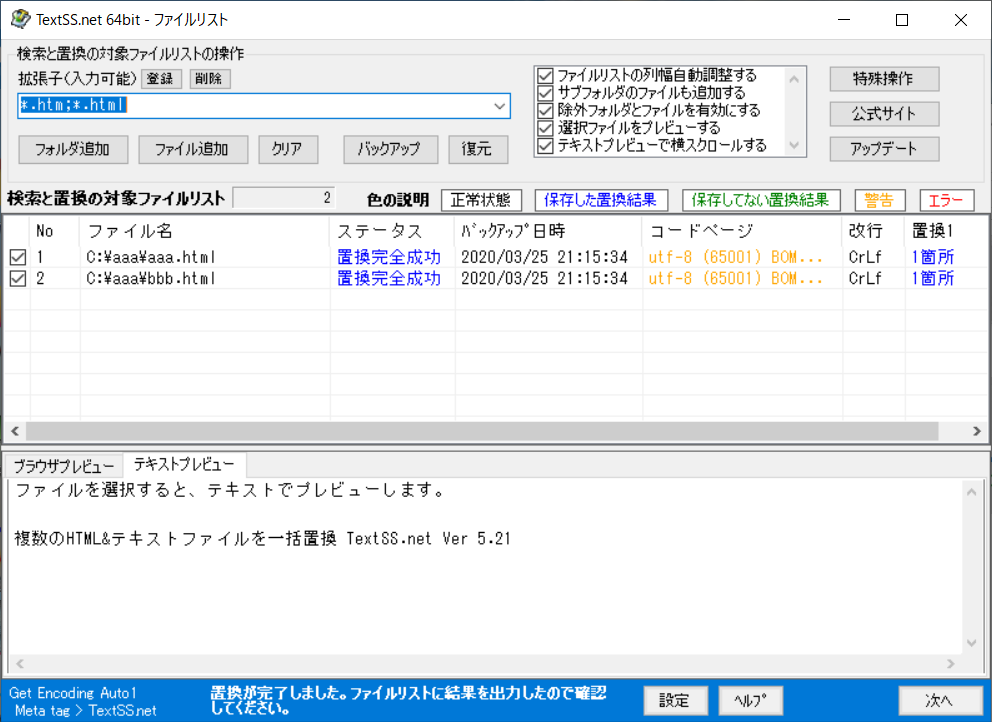Proceed with the 次へ button
The image size is (992, 722).
tap(939, 700)
